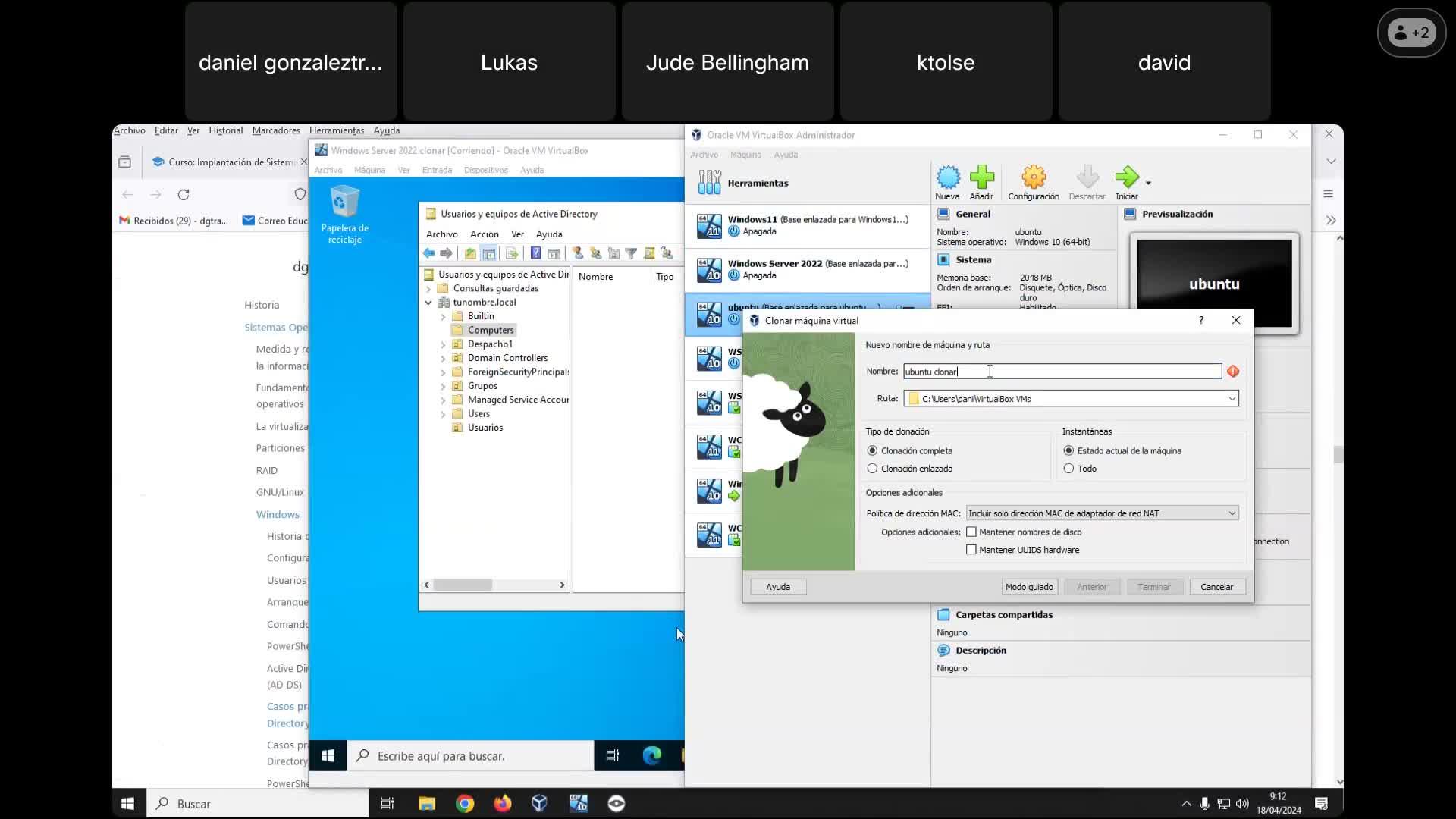Enable Mantener nombres de disco checkbox
This screenshot has height=819, width=1456.
click(x=971, y=532)
